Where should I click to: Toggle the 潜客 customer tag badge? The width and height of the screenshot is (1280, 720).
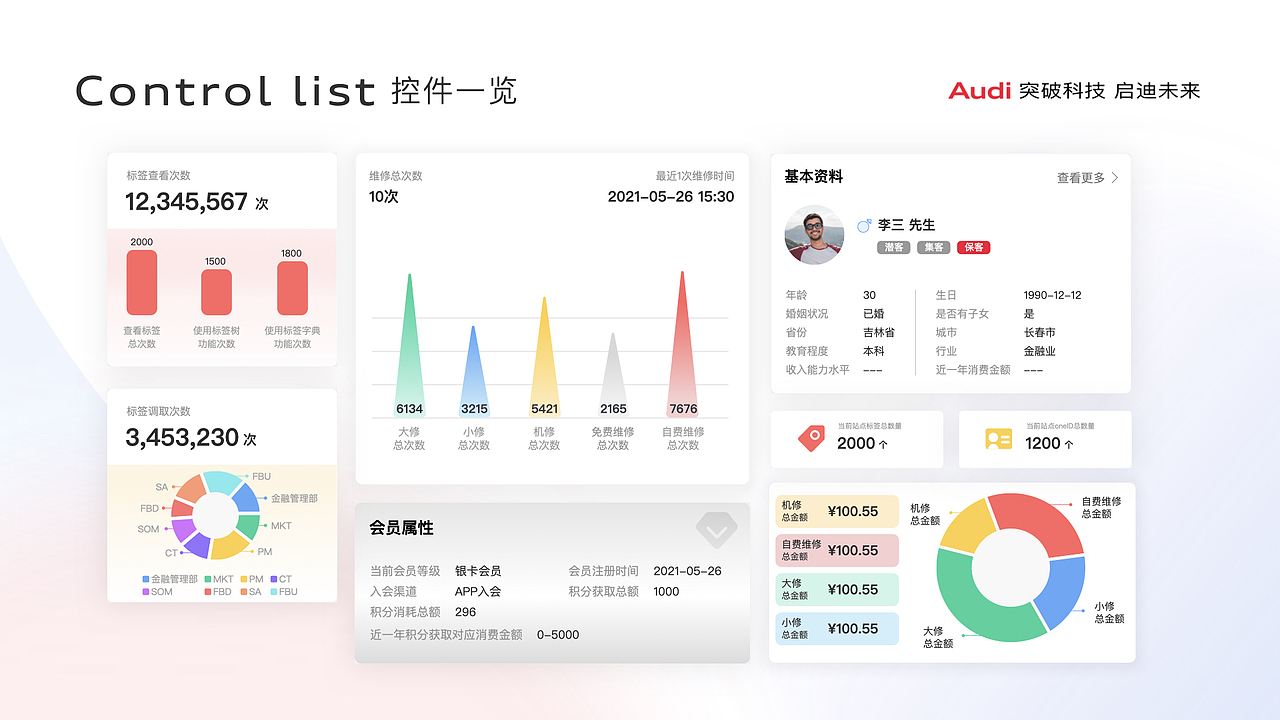894,247
